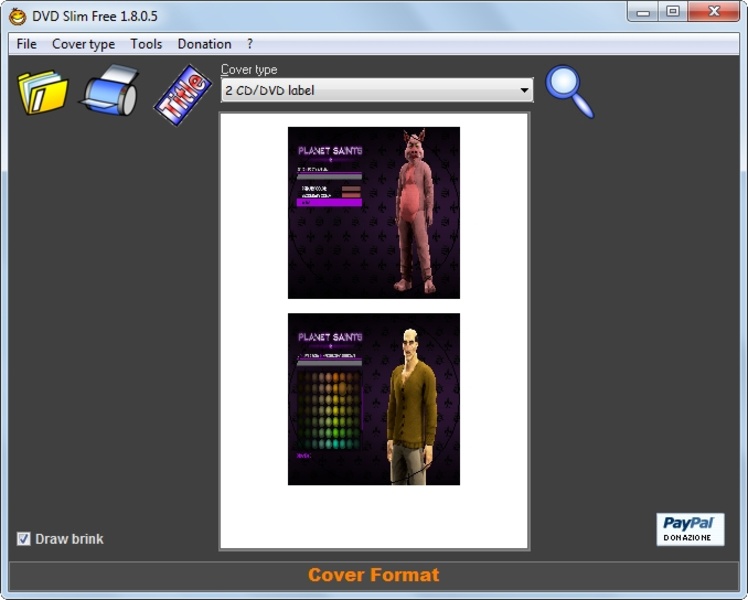
Task: Preview the cover with the magnifier icon
Action: 570,92
